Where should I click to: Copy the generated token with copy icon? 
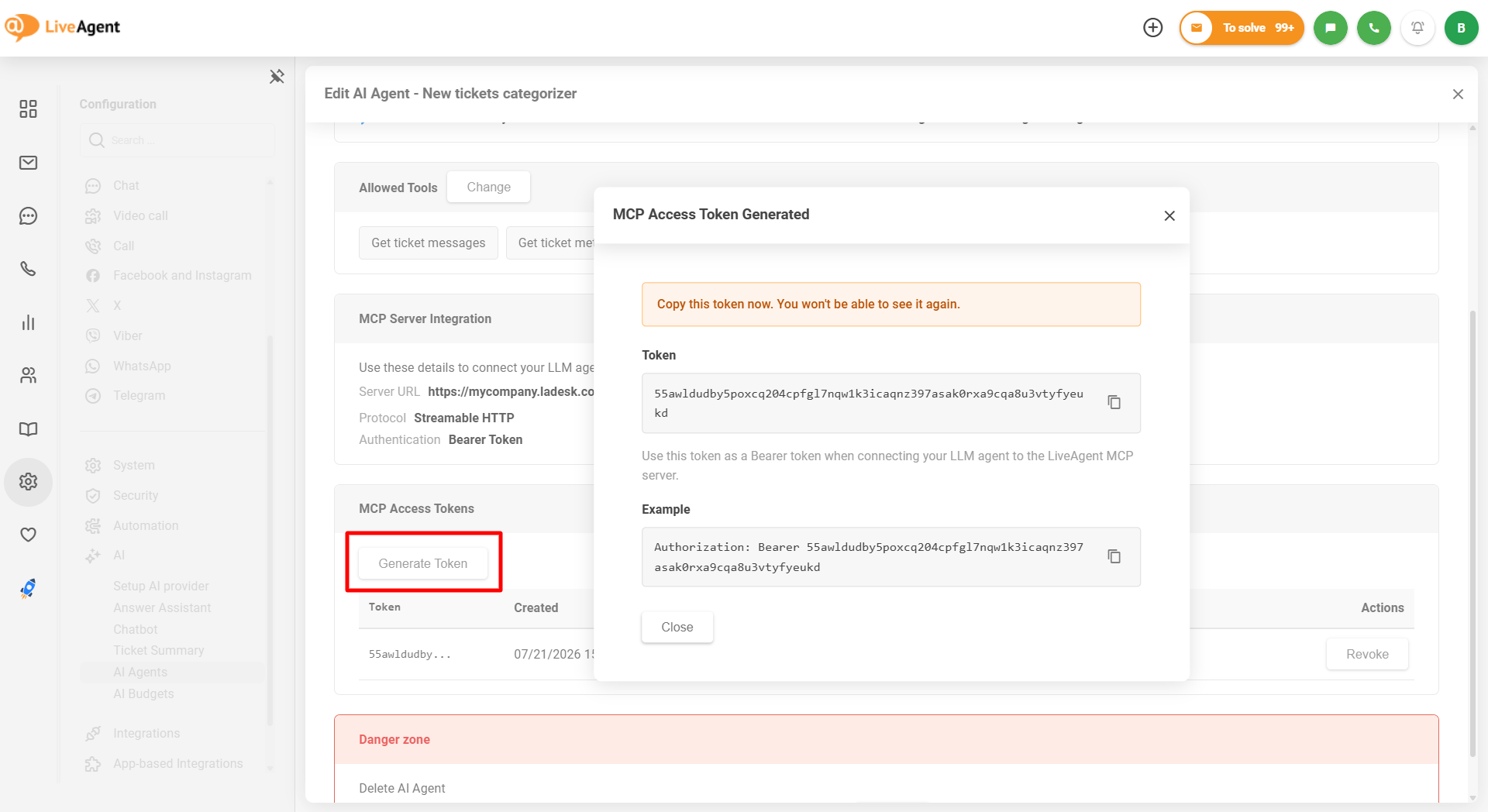(1114, 402)
